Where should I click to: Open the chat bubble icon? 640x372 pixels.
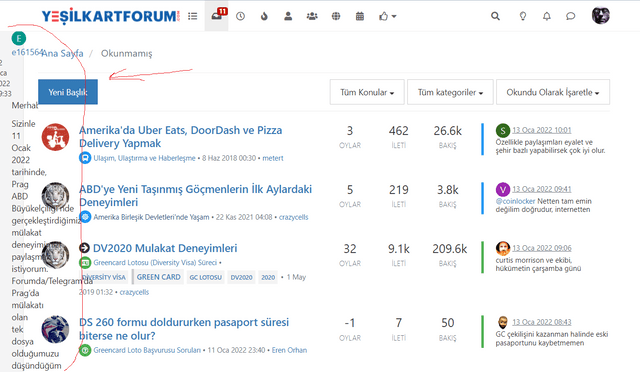(571, 16)
